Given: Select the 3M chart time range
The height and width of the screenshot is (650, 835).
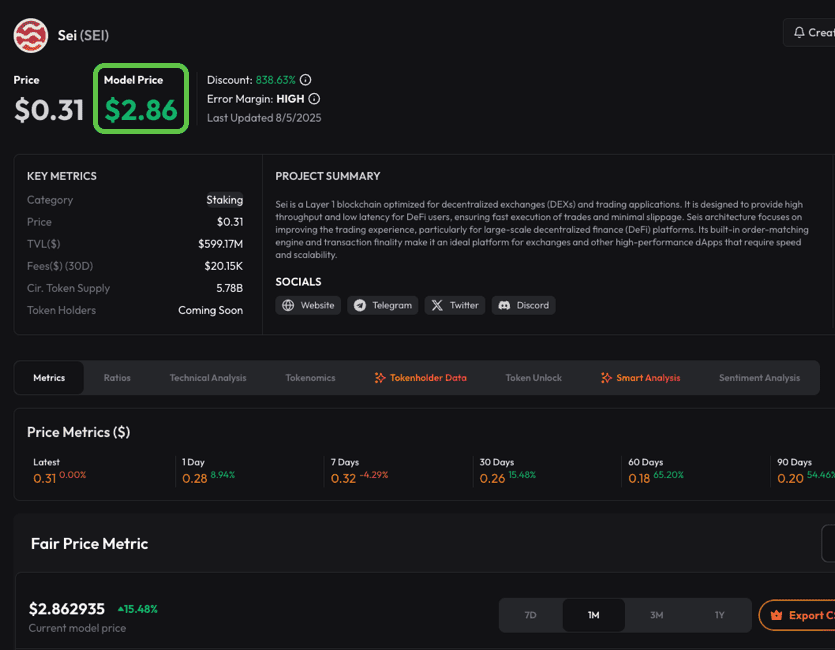Looking at the screenshot, I should [x=656, y=615].
